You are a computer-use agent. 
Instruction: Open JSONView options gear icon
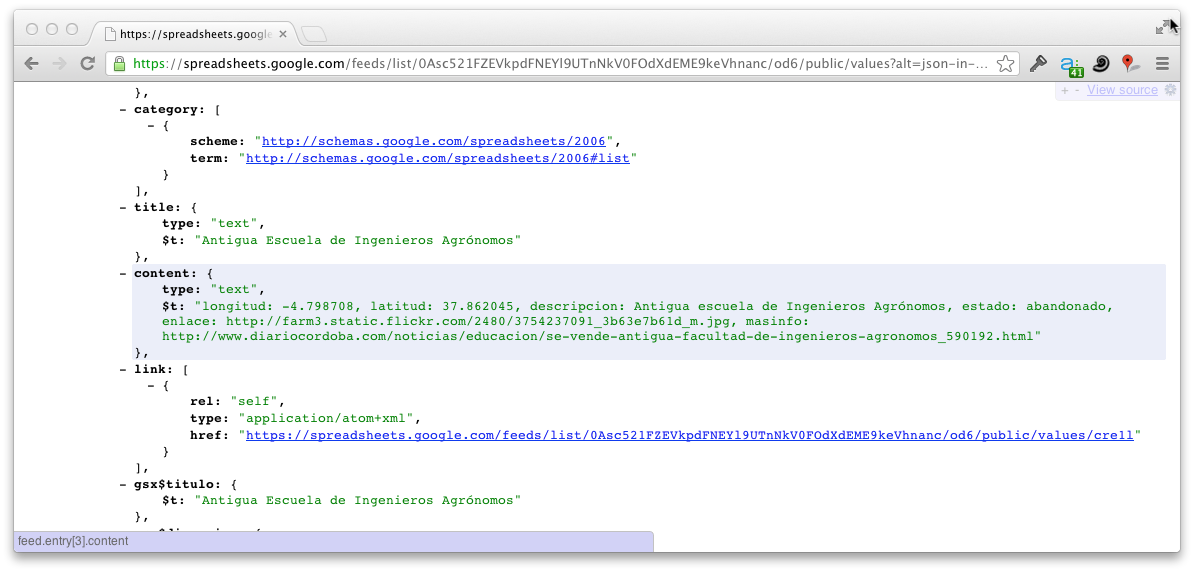(1170, 90)
